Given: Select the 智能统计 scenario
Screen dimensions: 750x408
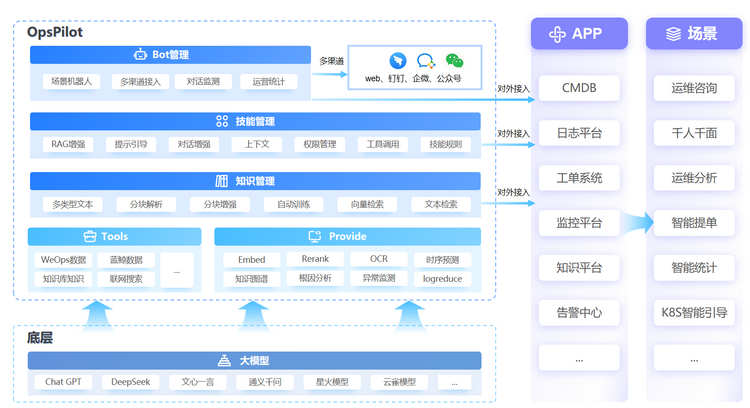Looking at the screenshot, I should point(694,267).
